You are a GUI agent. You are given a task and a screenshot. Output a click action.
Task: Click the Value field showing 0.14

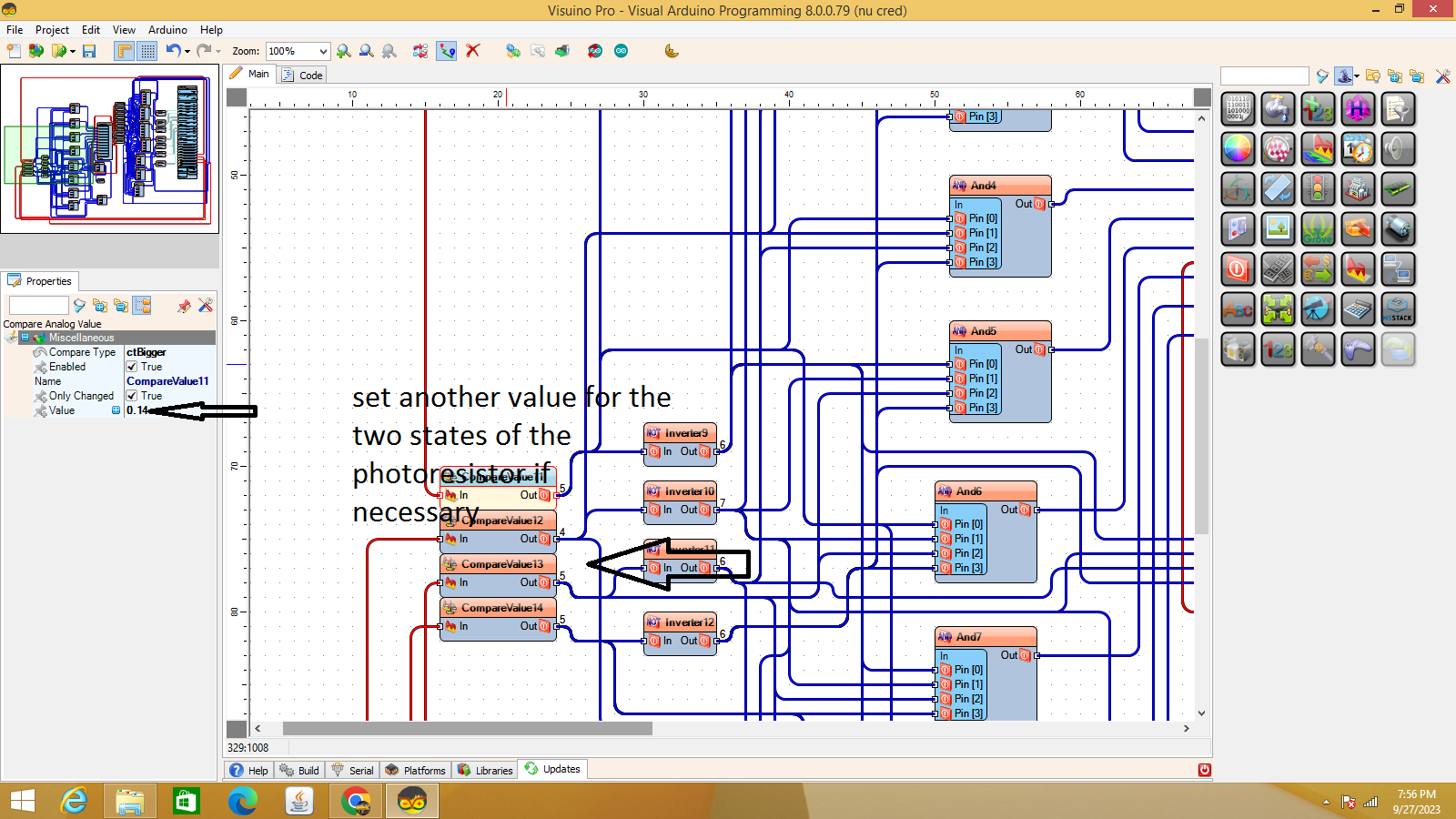(136, 410)
